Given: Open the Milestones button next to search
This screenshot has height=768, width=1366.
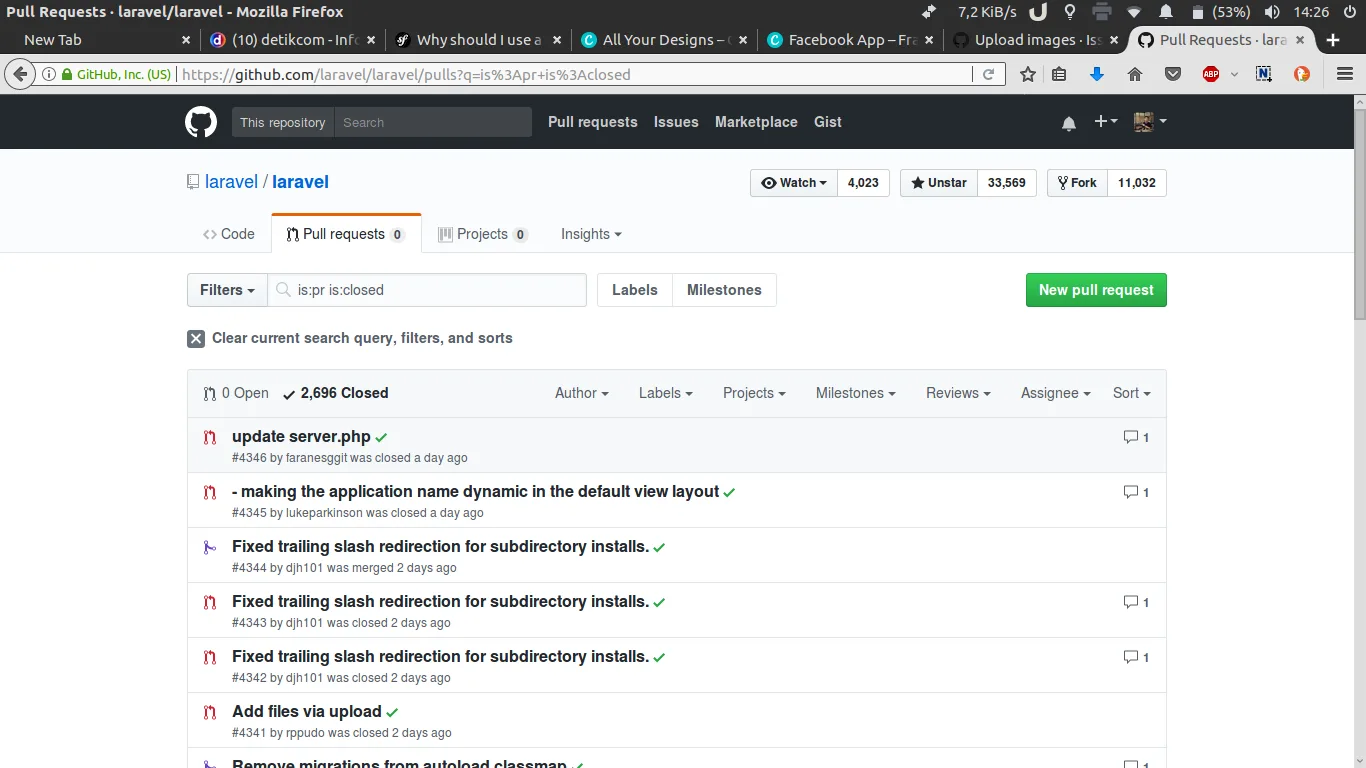Looking at the screenshot, I should tap(724, 290).
